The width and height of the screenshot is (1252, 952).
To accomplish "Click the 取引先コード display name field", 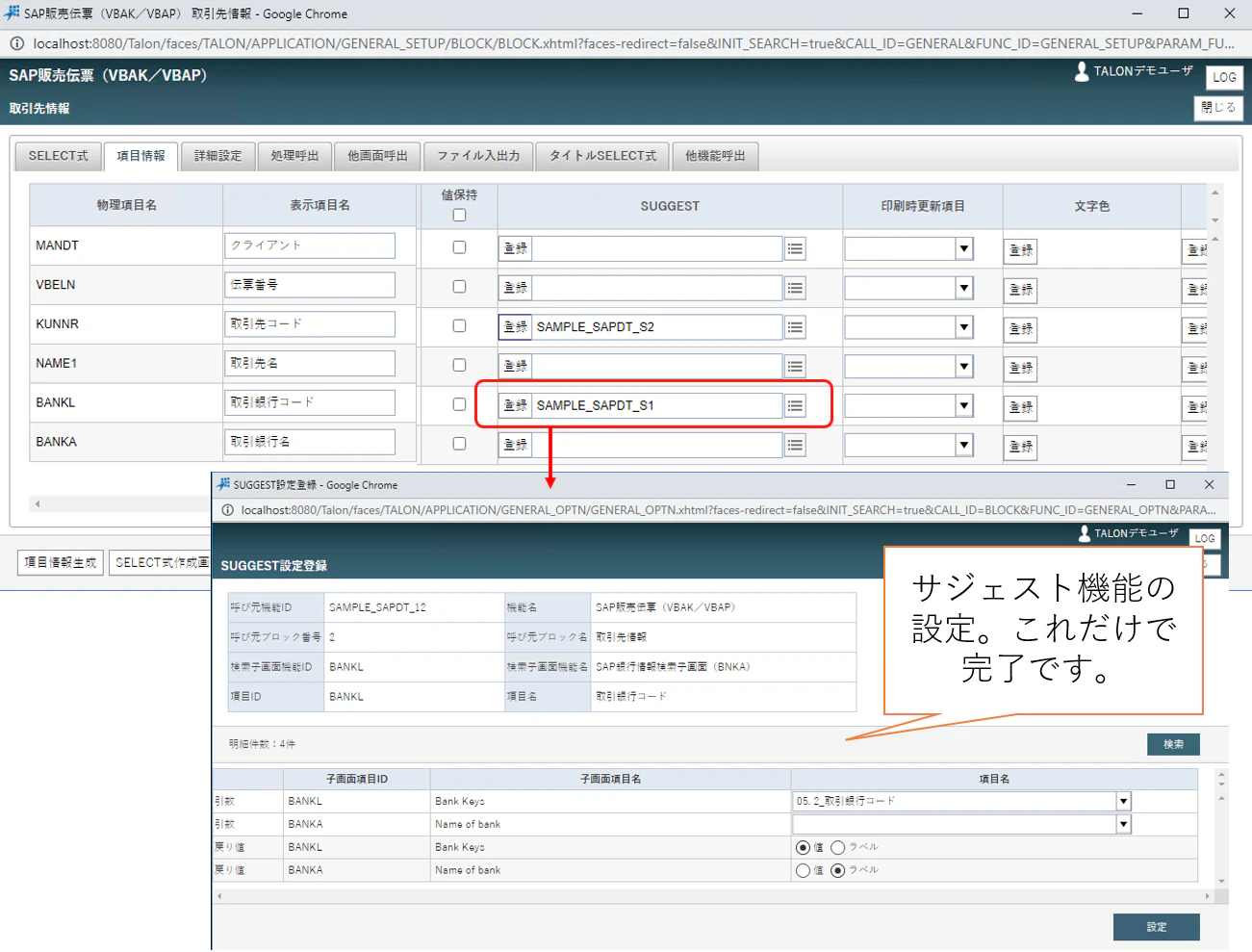I will click(310, 324).
